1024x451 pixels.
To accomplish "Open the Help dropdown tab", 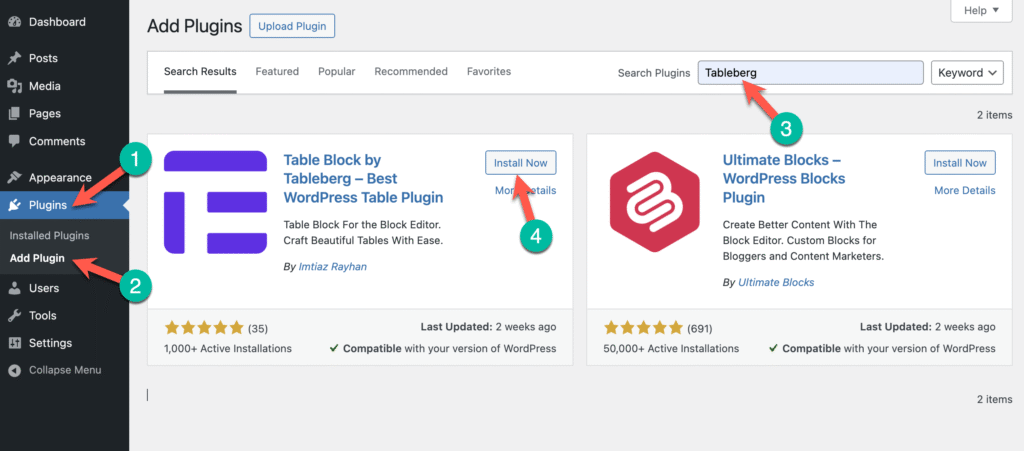I will [982, 10].
